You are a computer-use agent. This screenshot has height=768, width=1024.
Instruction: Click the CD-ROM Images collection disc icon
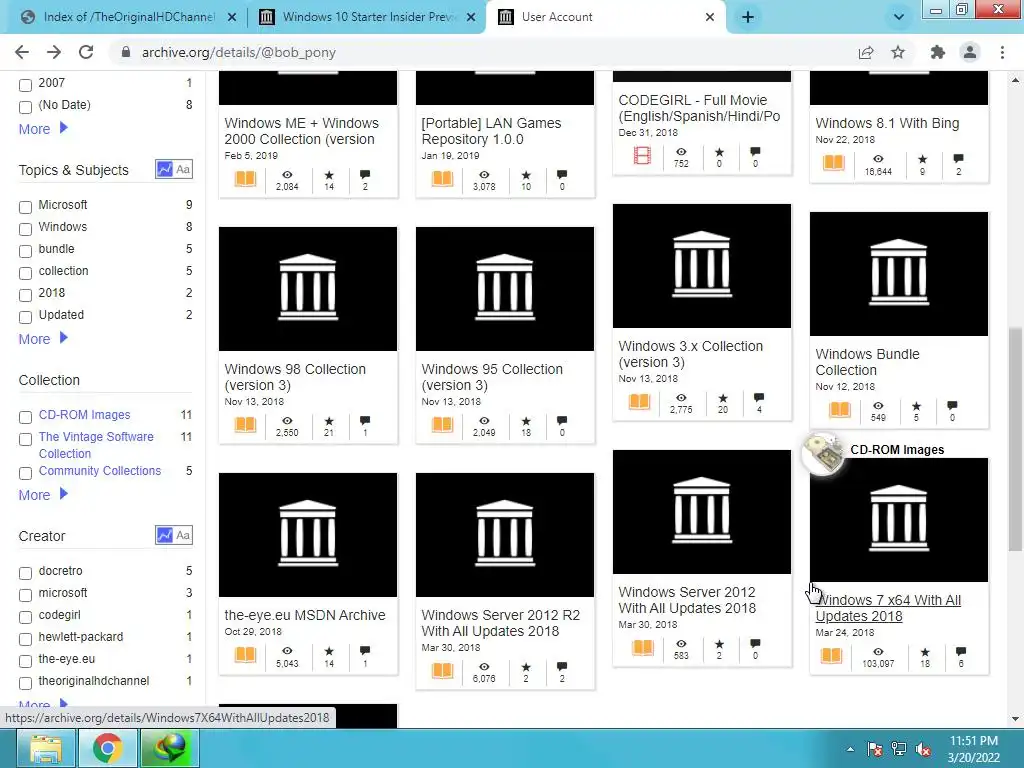point(823,453)
